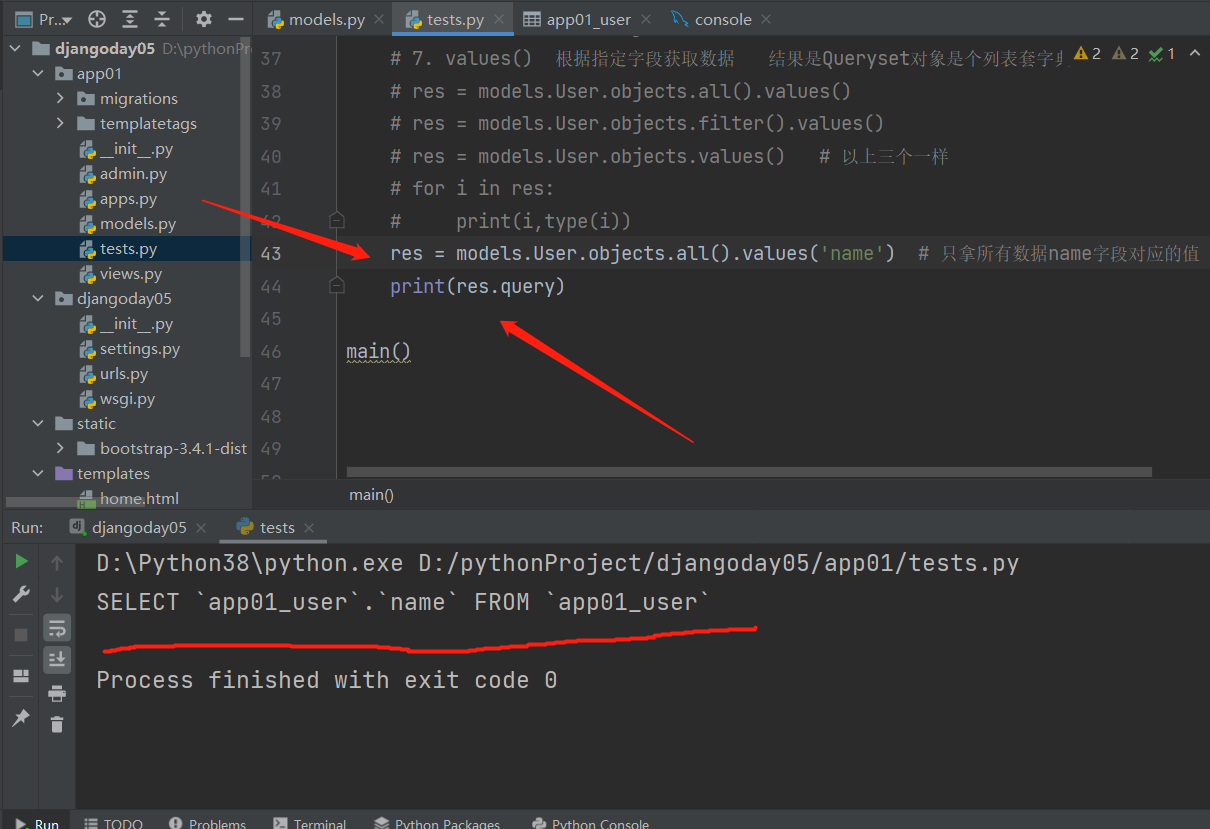The image size is (1210, 829).
Task: Click the Restore Layout icon in Run panel
Action: click(x=21, y=676)
